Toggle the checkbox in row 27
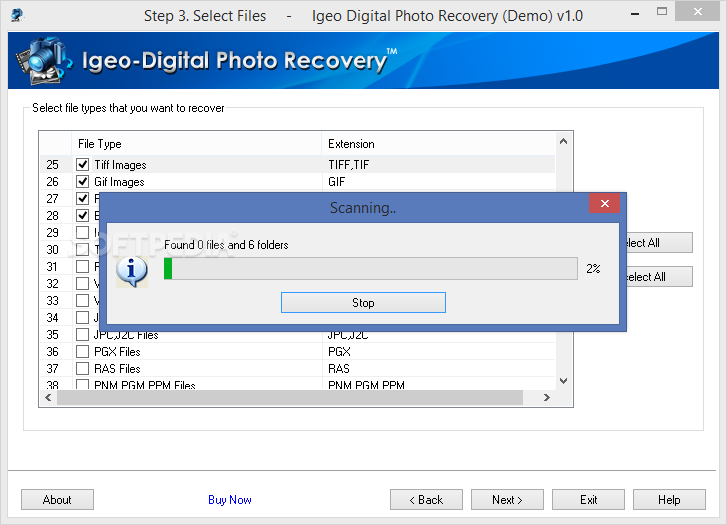This screenshot has height=525, width=727. click(x=83, y=198)
